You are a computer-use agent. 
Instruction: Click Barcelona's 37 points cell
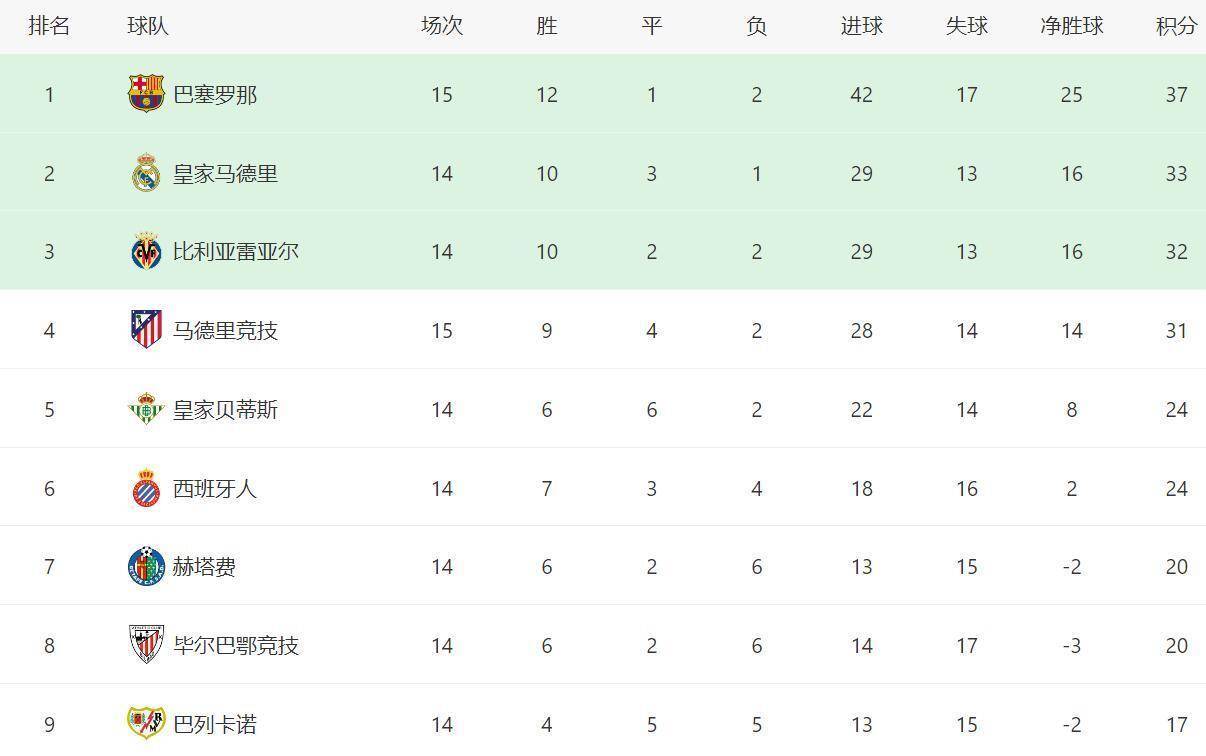click(x=1176, y=95)
